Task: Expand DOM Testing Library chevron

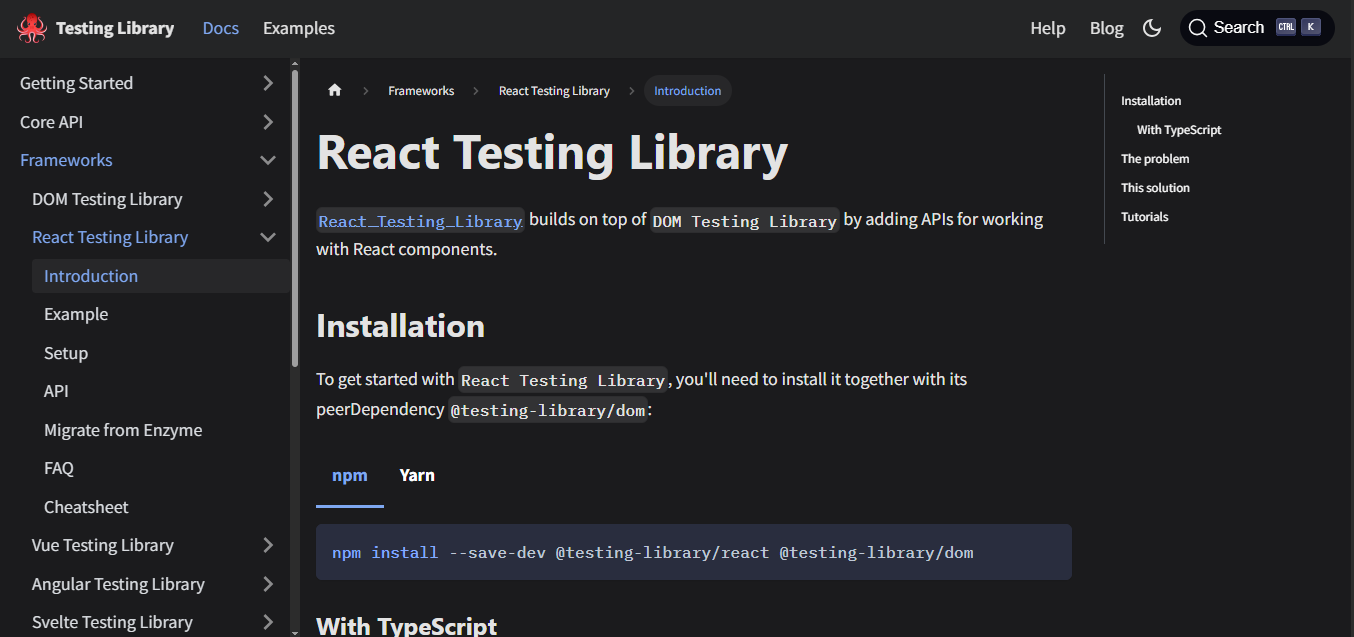Action: tap(268, 199)
